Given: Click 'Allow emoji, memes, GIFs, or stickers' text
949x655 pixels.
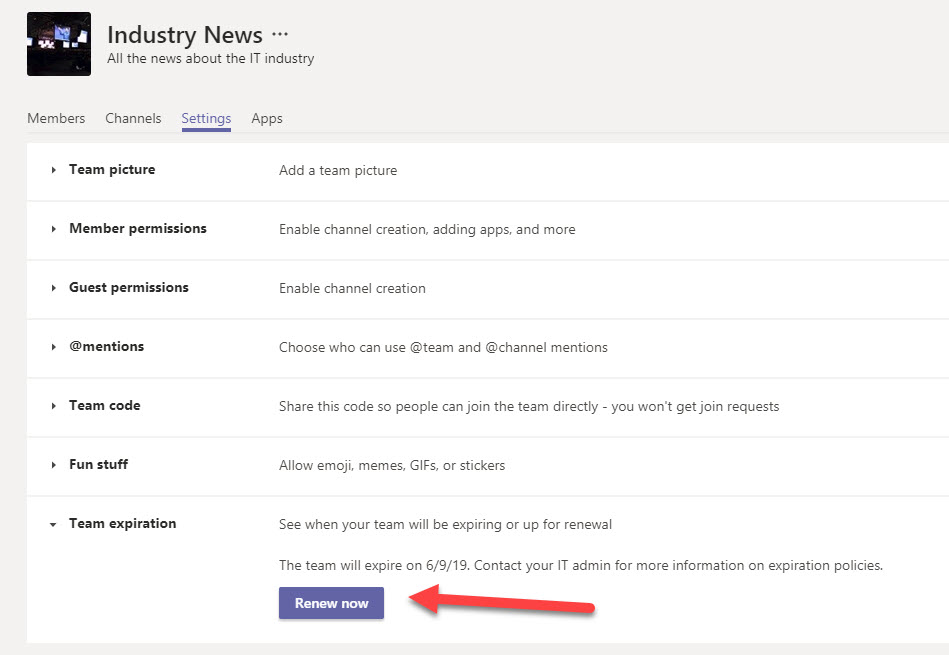Looking at the screenshot, I should 392,466.
